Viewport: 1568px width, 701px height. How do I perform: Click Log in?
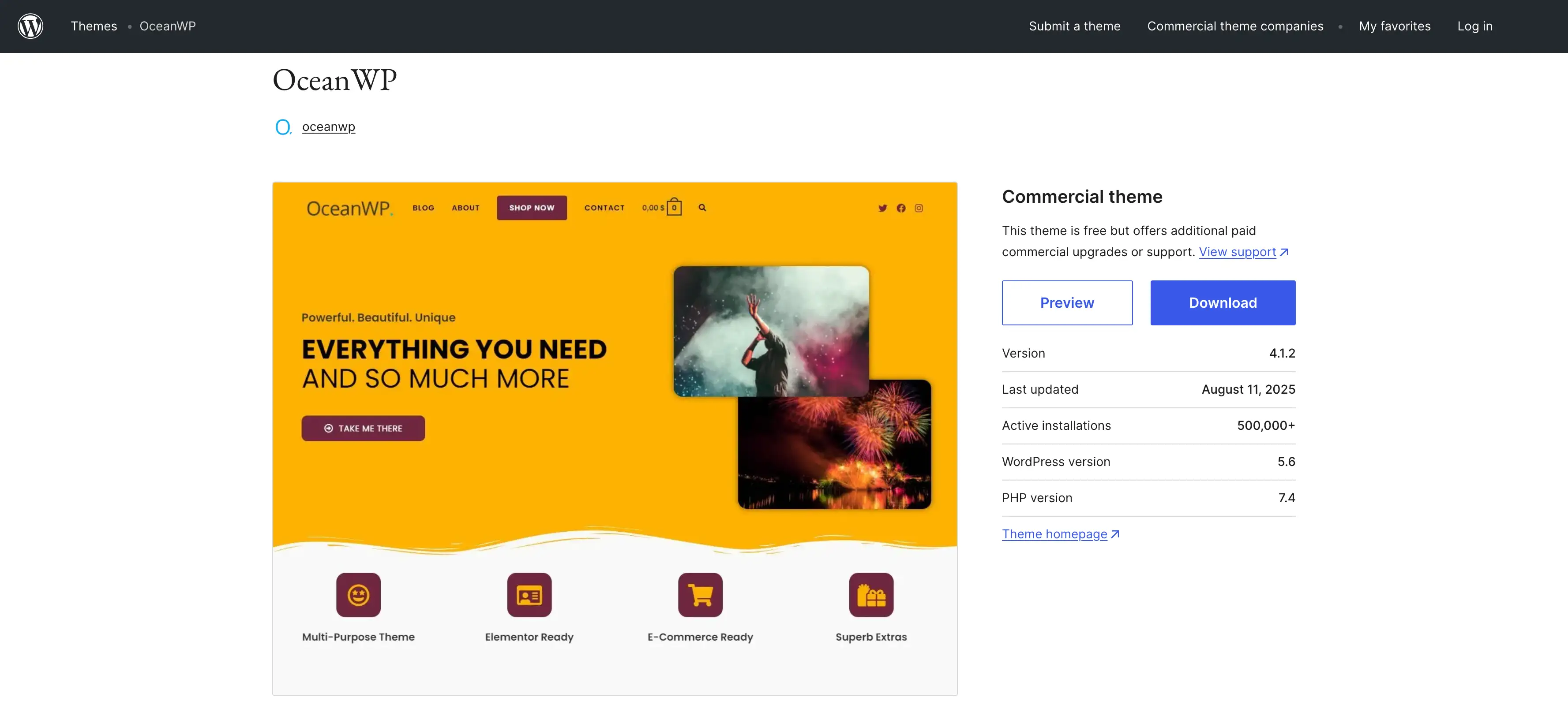1474,26
